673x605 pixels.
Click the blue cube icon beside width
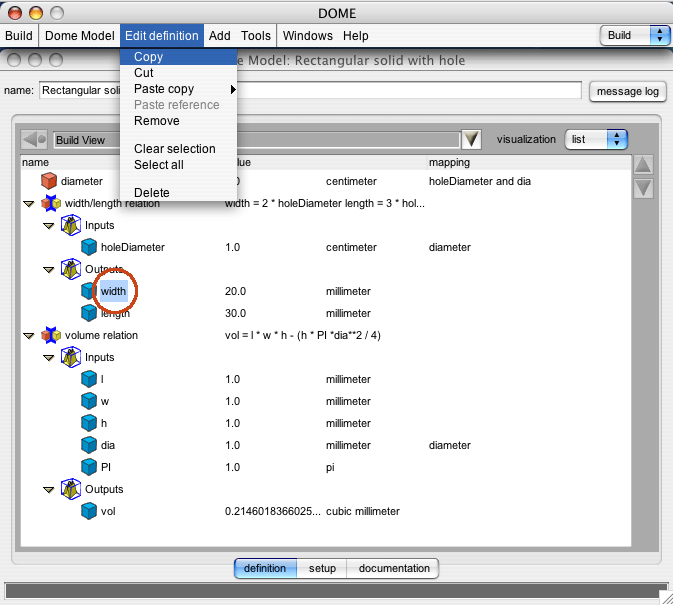click(x=87, y=291)
